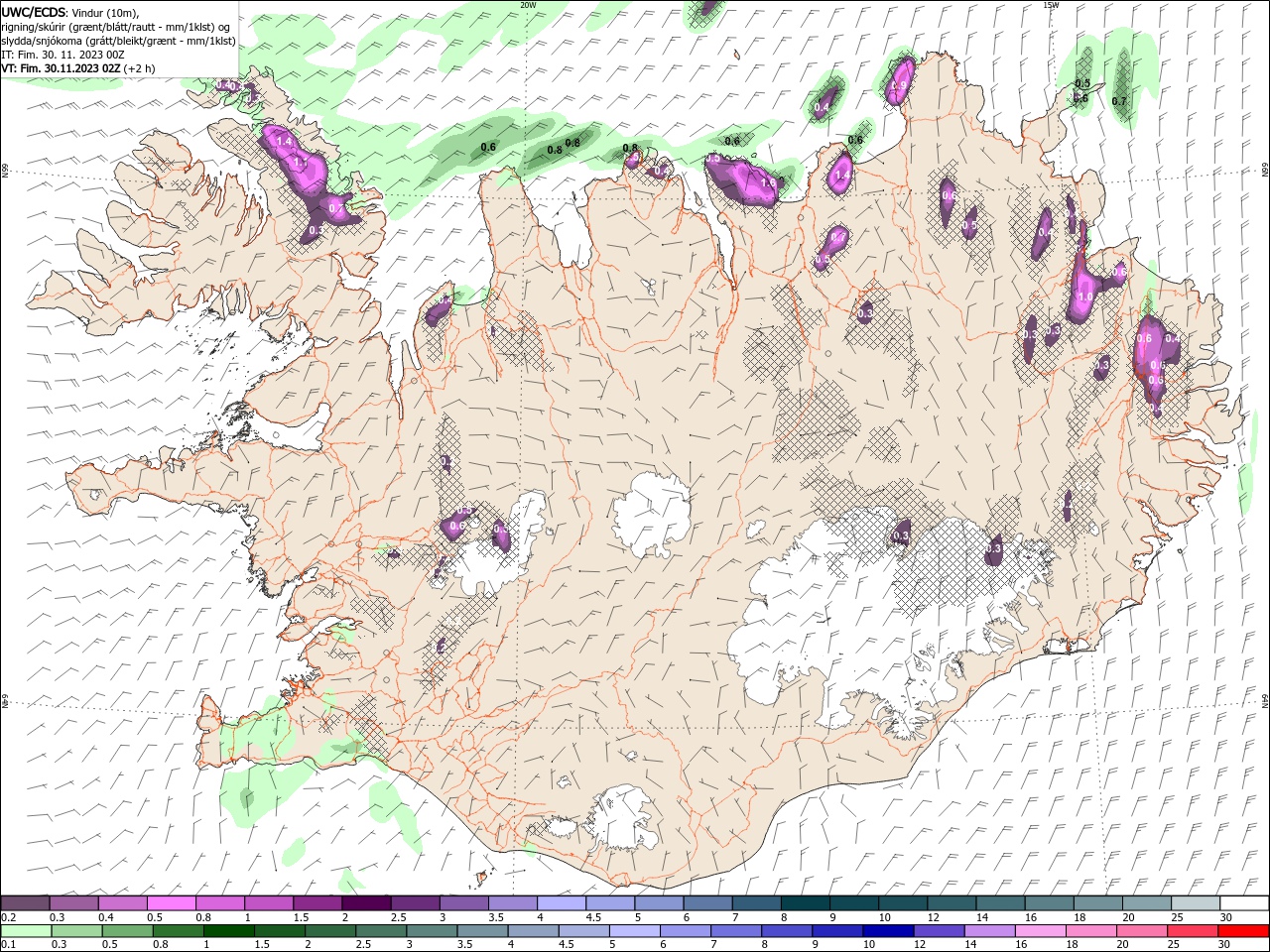The width and height of the screenshot is (1270, 952).
Task: Select the lower-scale swatch between 0.3 and 0.5
Action: [x=76, y=931]
